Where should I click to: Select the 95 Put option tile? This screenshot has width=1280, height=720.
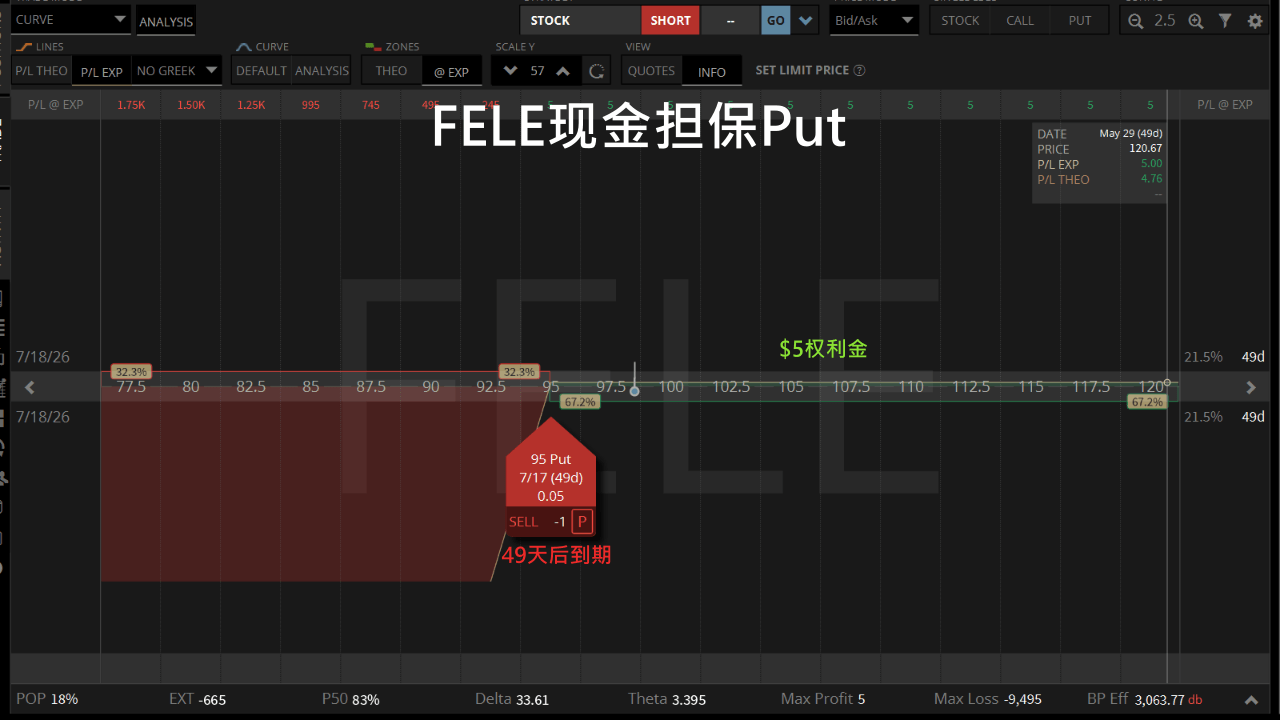click(x=551, y=477)
